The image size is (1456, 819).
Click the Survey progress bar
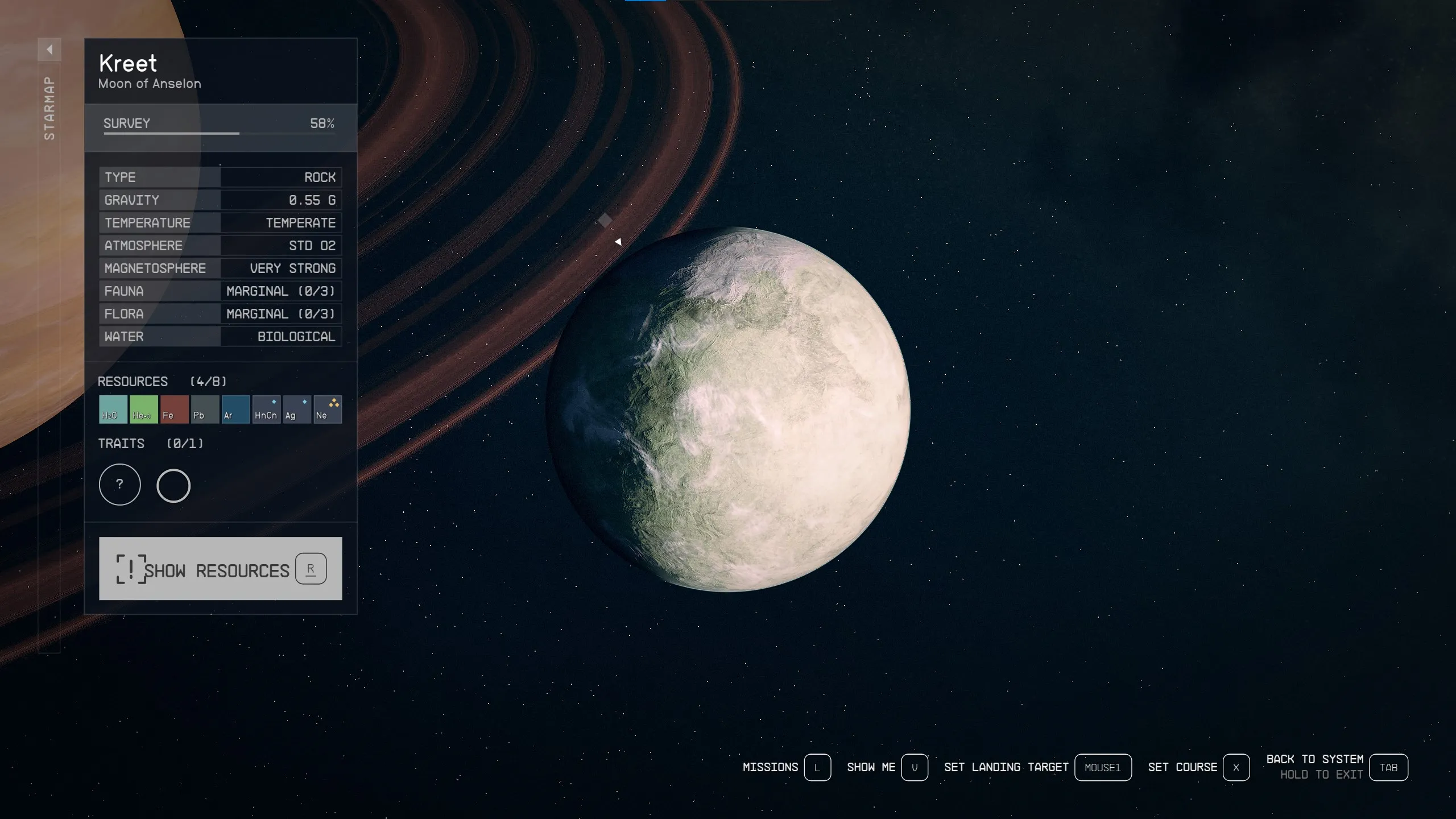[220, 134]
